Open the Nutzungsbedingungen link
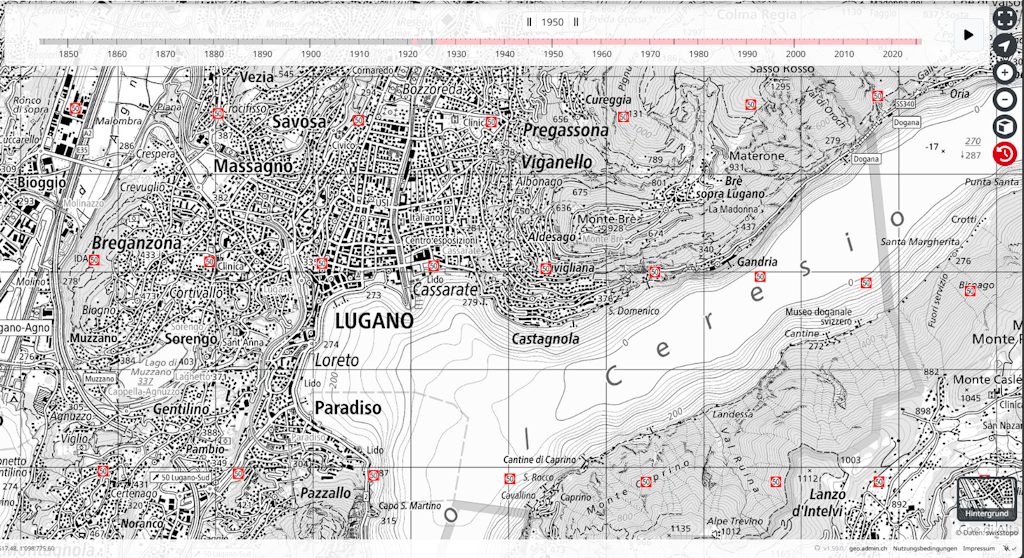Viewport: 1024px width, 558px height. tap(918, 549)
